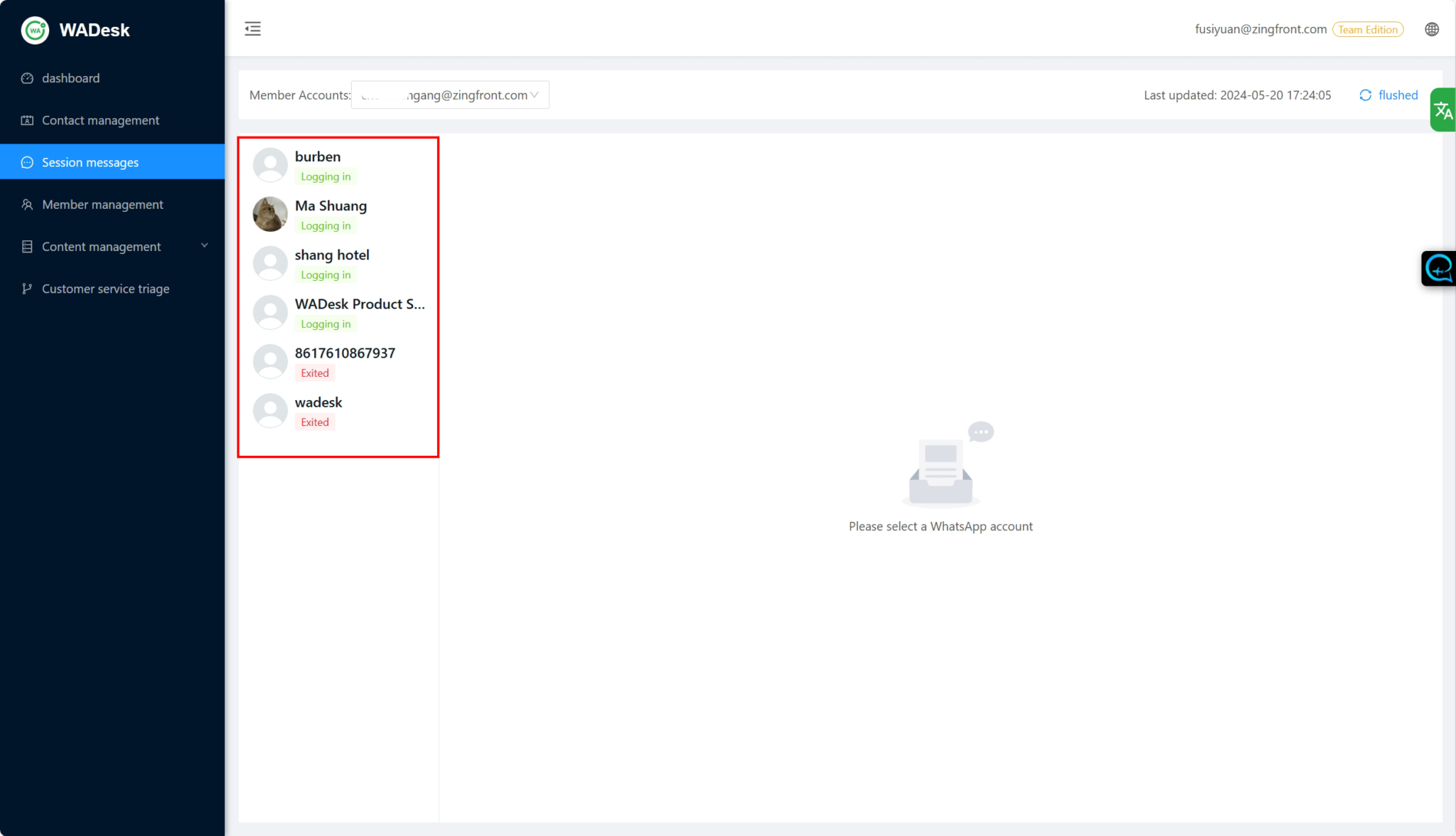Click the Member management people icon
This screenshot has width=1456, height=836.
click(26, 205)
